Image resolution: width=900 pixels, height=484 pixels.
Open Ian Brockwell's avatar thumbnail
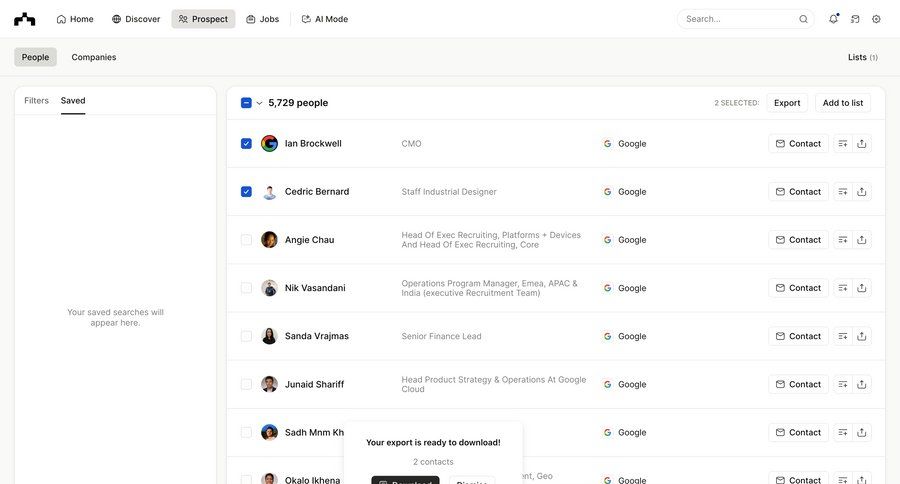click(x=269, y=144)
